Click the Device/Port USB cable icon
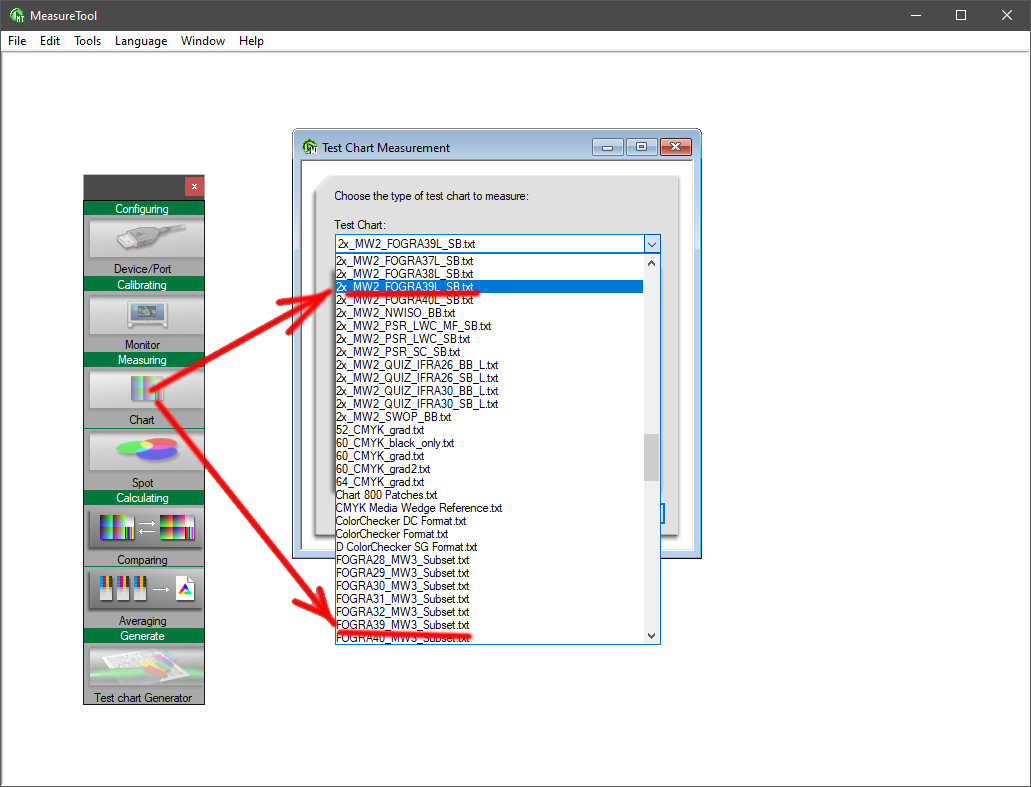The width and height of the screenshot is (1031, 787). pyautogui.click(x=144, y=240)
